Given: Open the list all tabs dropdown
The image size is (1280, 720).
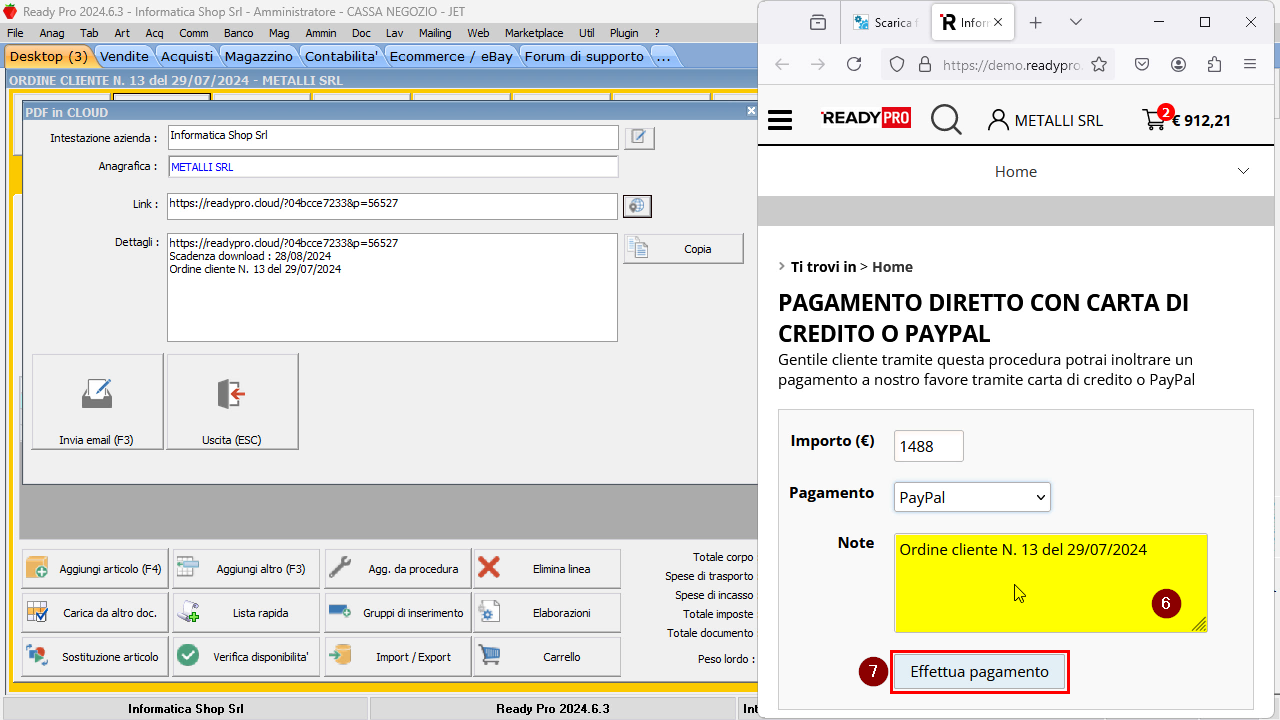Looking at the screenshot, I should click(1076, 22).
